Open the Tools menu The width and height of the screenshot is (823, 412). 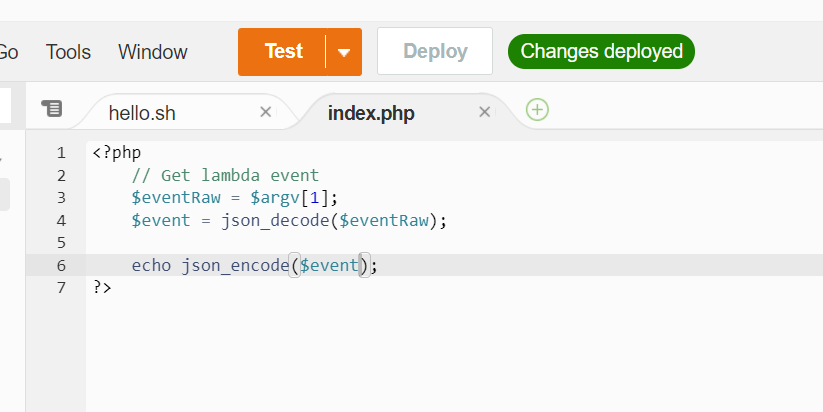click(x=68, y=52)
